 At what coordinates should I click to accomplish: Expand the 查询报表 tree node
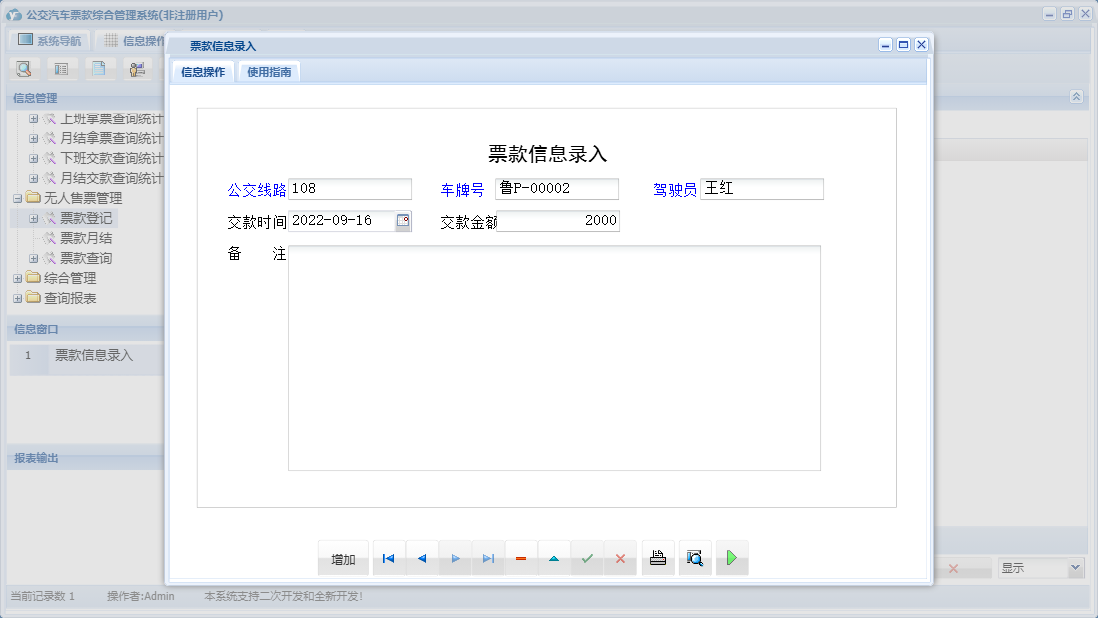point(15,297)
